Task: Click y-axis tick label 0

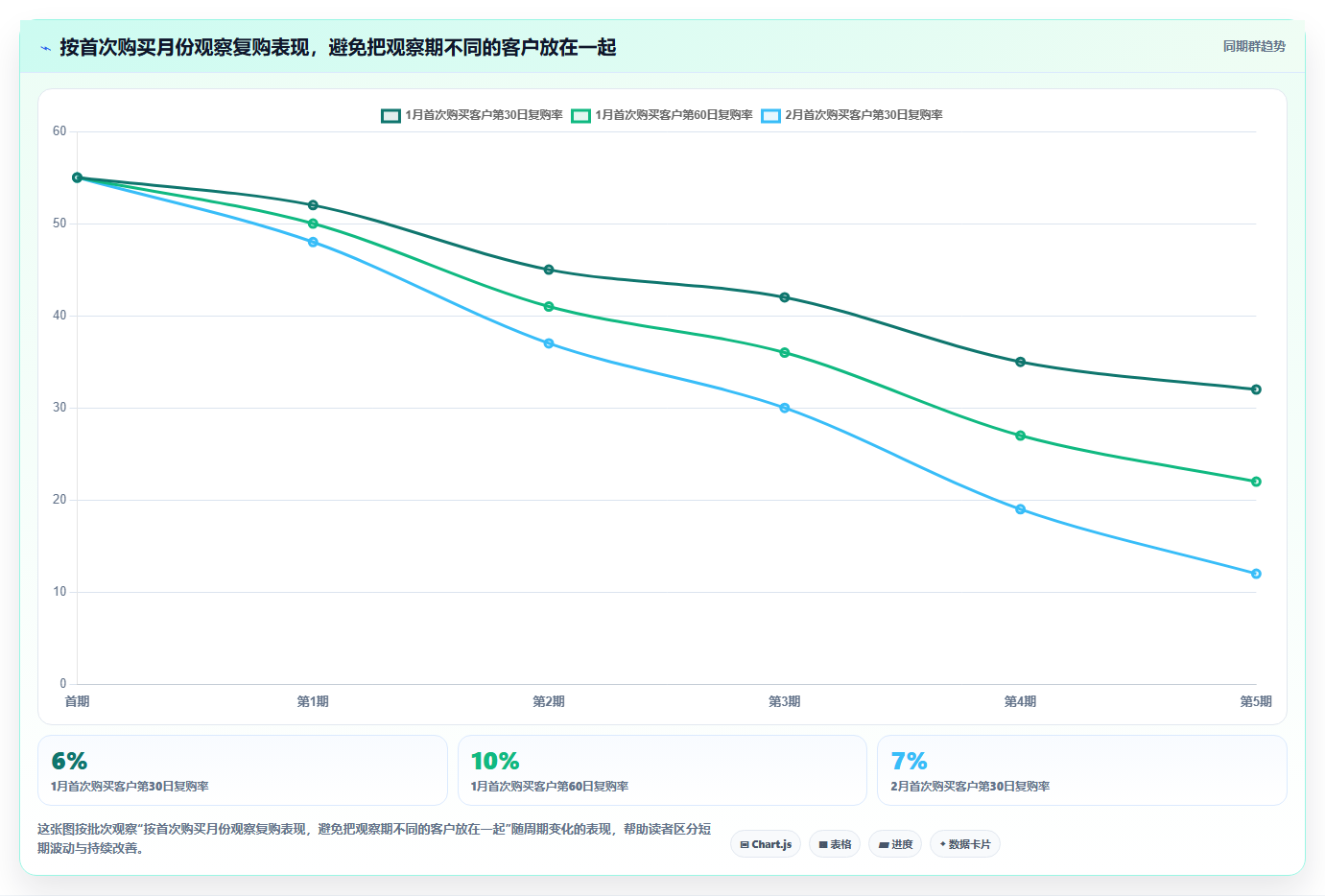Action: 63,684
